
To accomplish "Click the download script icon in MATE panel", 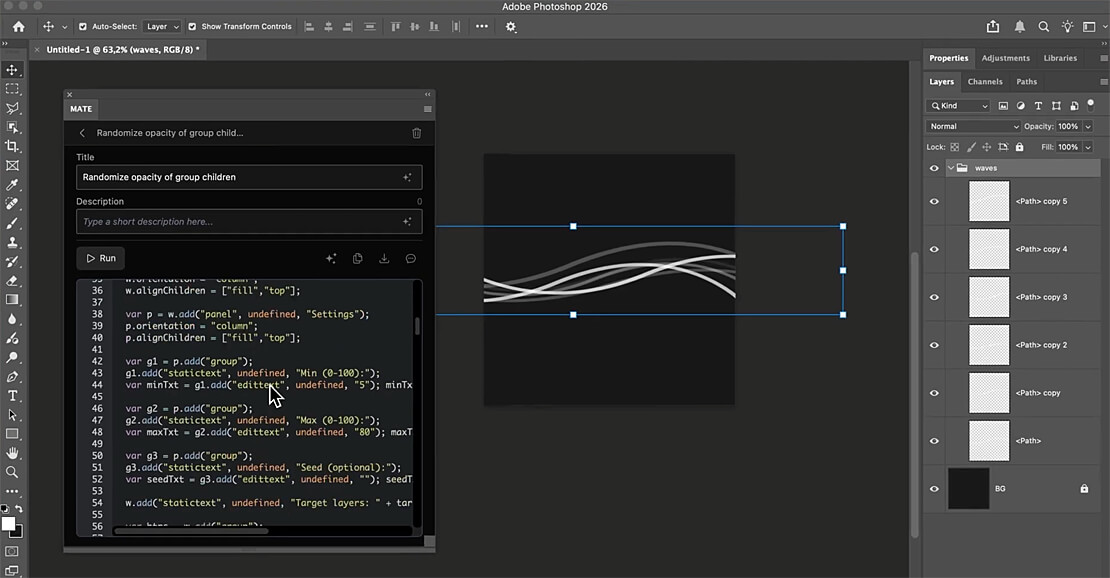I will 384,258.
